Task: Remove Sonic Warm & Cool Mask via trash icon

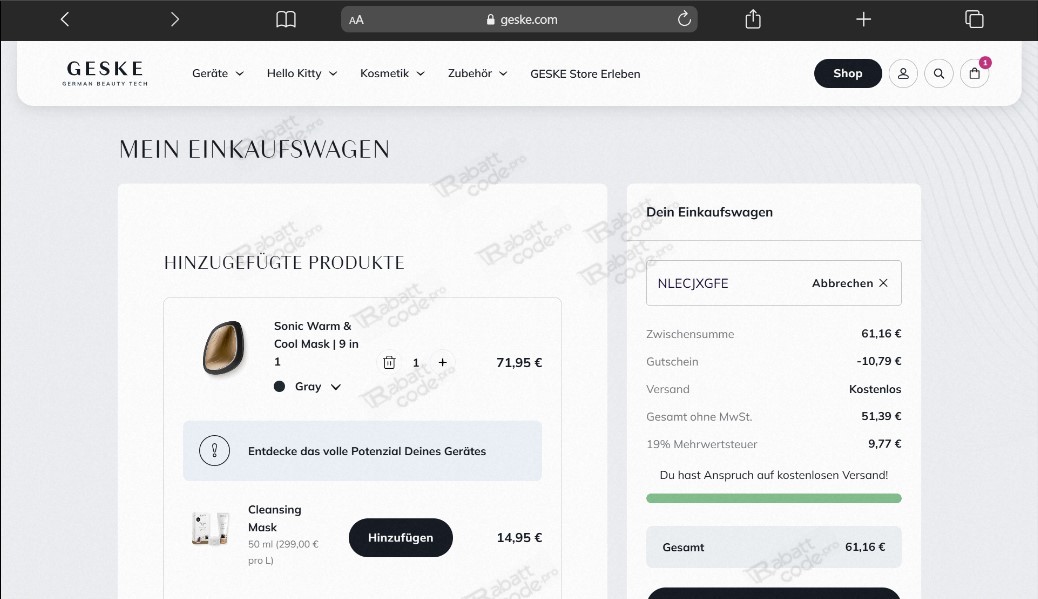Action: tap(389, 362)
